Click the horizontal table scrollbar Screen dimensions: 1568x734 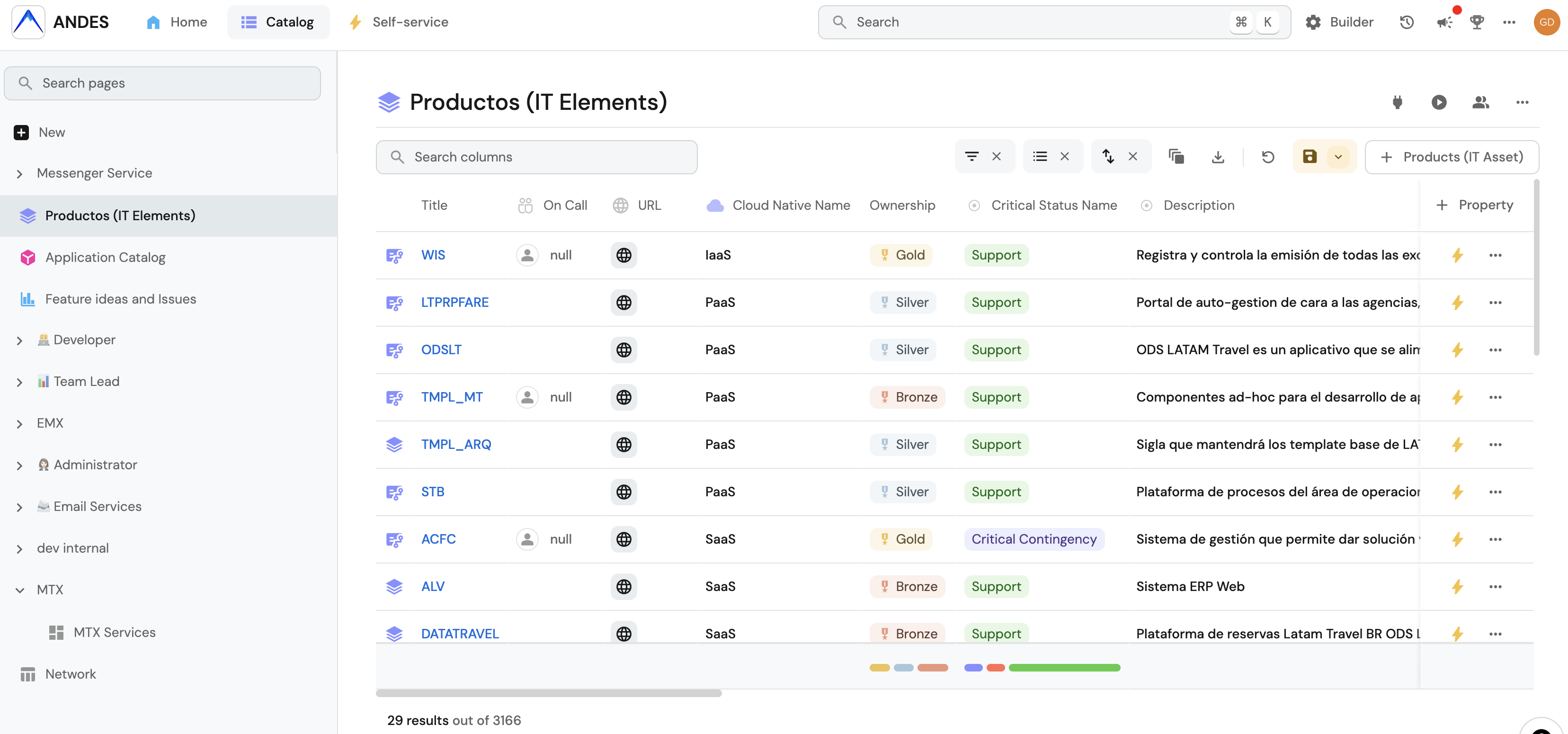548,693
